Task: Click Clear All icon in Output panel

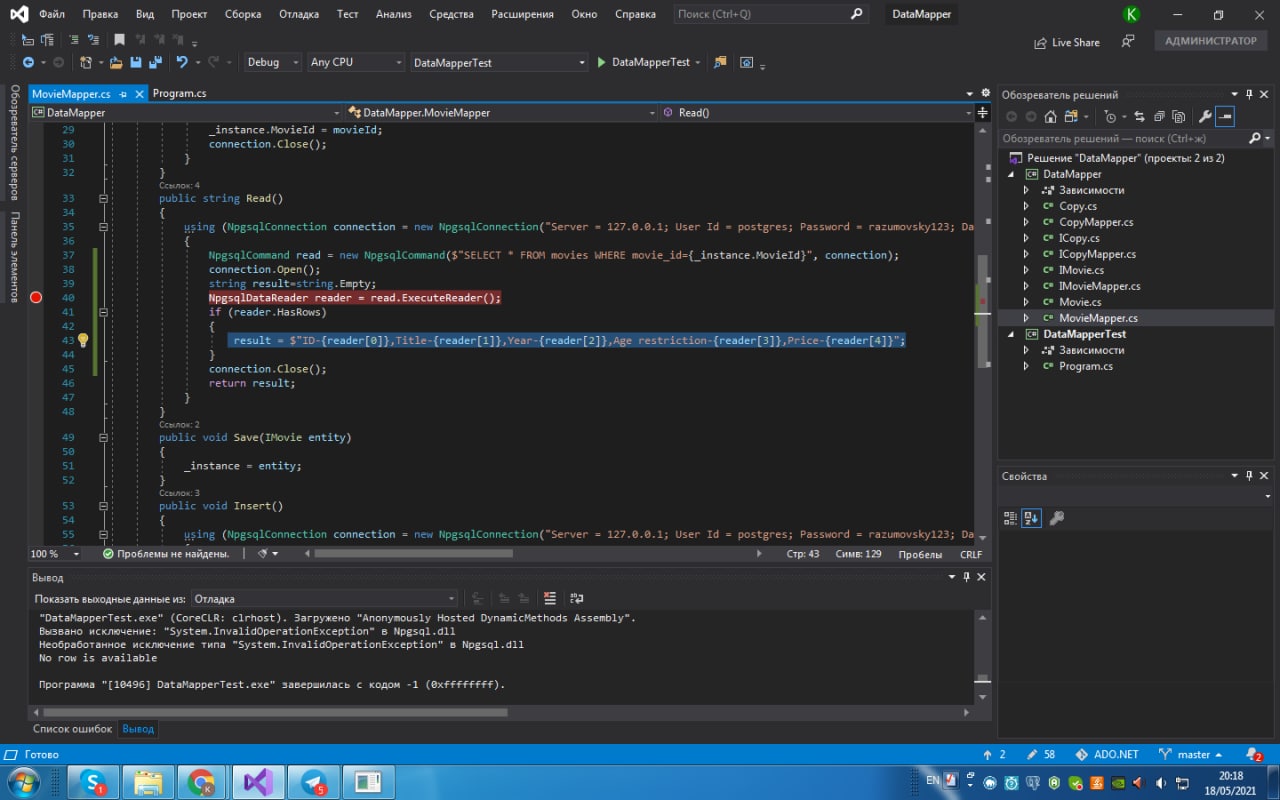Action: click(549, 598)
